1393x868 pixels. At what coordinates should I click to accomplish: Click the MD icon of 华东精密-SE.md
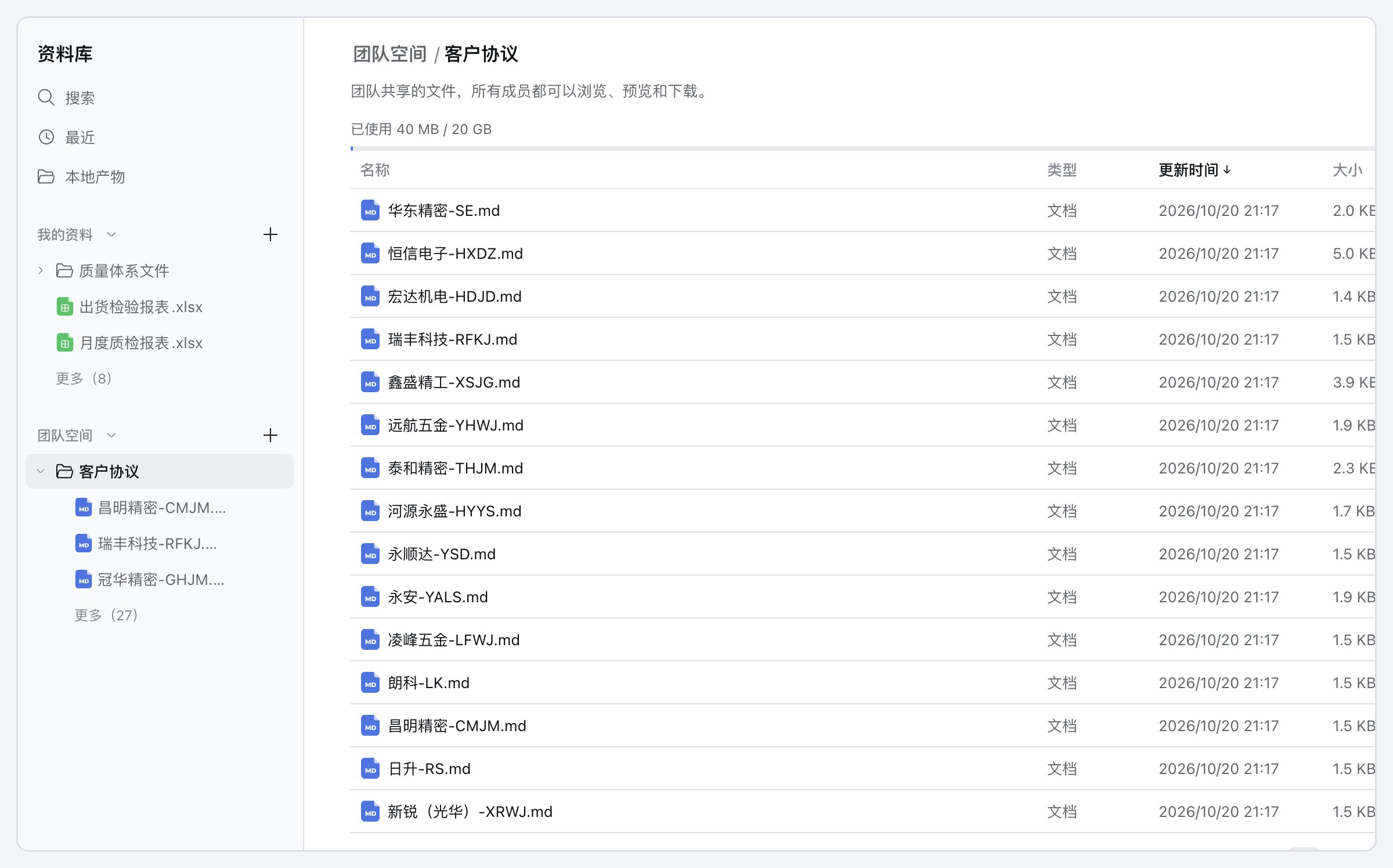click(370, 210)
